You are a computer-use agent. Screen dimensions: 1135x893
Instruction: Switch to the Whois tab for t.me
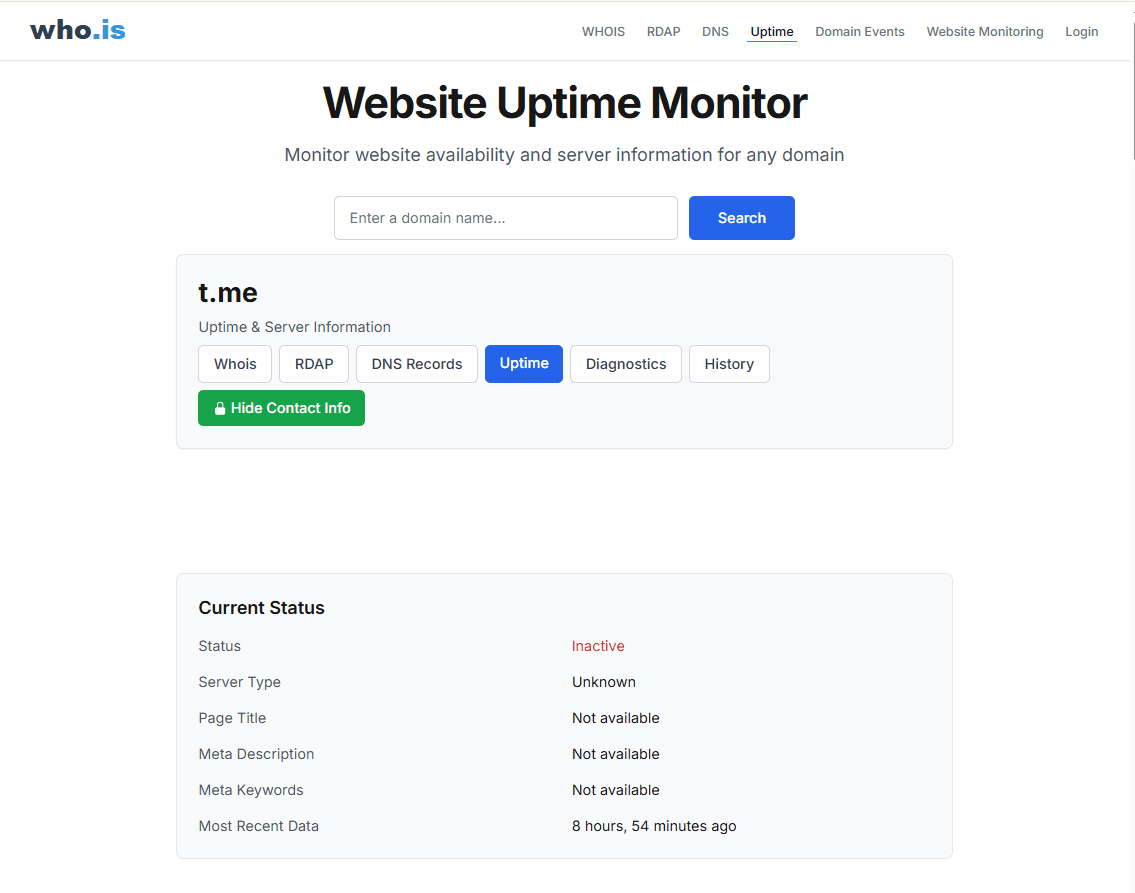tap(235, 364)
